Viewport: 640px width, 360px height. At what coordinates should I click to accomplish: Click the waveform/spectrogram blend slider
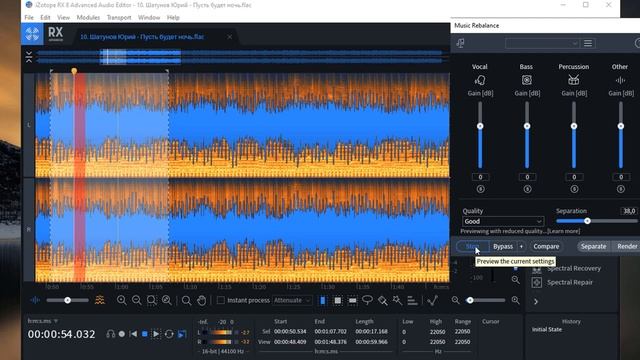point(67,300)
